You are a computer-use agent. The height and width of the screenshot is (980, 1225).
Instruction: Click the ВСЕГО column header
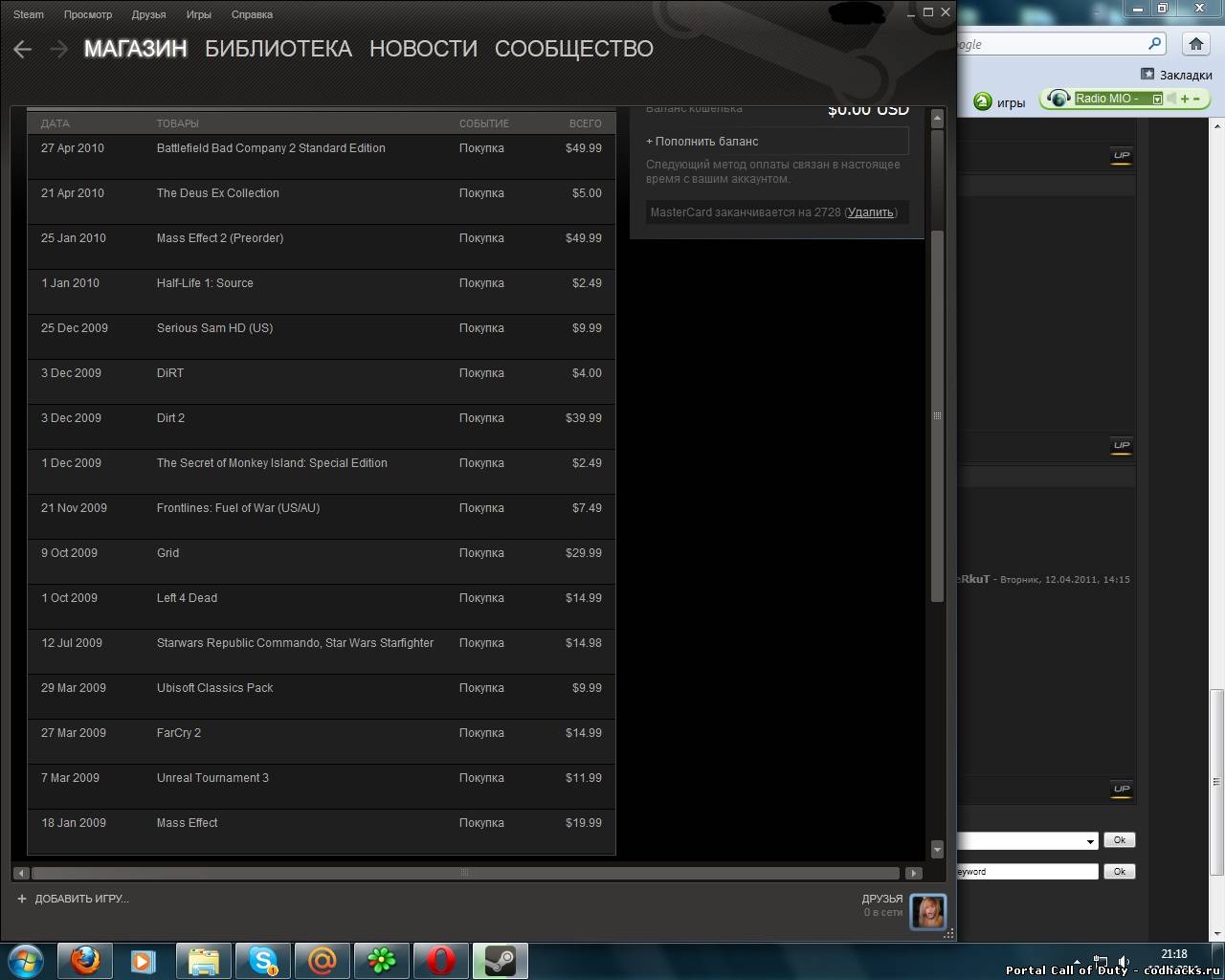tap(586, 123)
